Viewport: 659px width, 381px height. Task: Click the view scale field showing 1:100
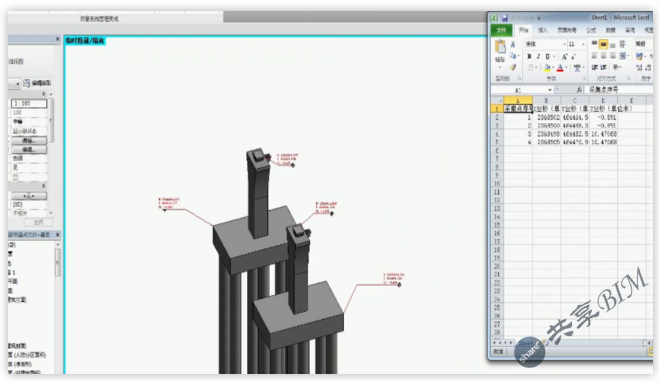coord(29,103)
